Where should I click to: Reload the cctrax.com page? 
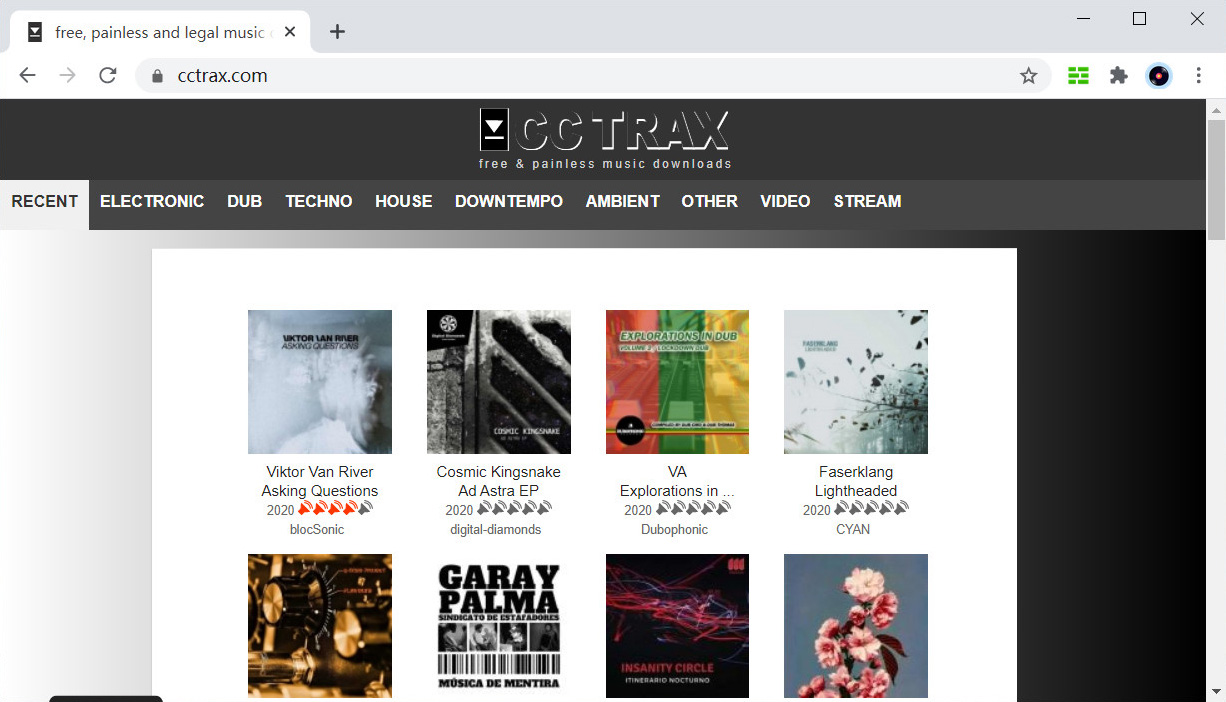tap(107, 75)
